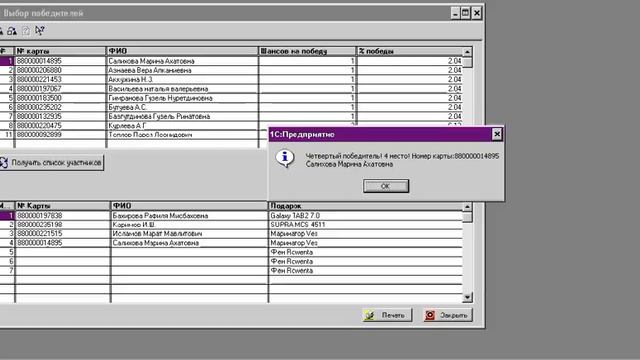Viewport: 640px width, 360px height.
Task: Click the winners table scroll down arrow
Action: tap(467, 298)
